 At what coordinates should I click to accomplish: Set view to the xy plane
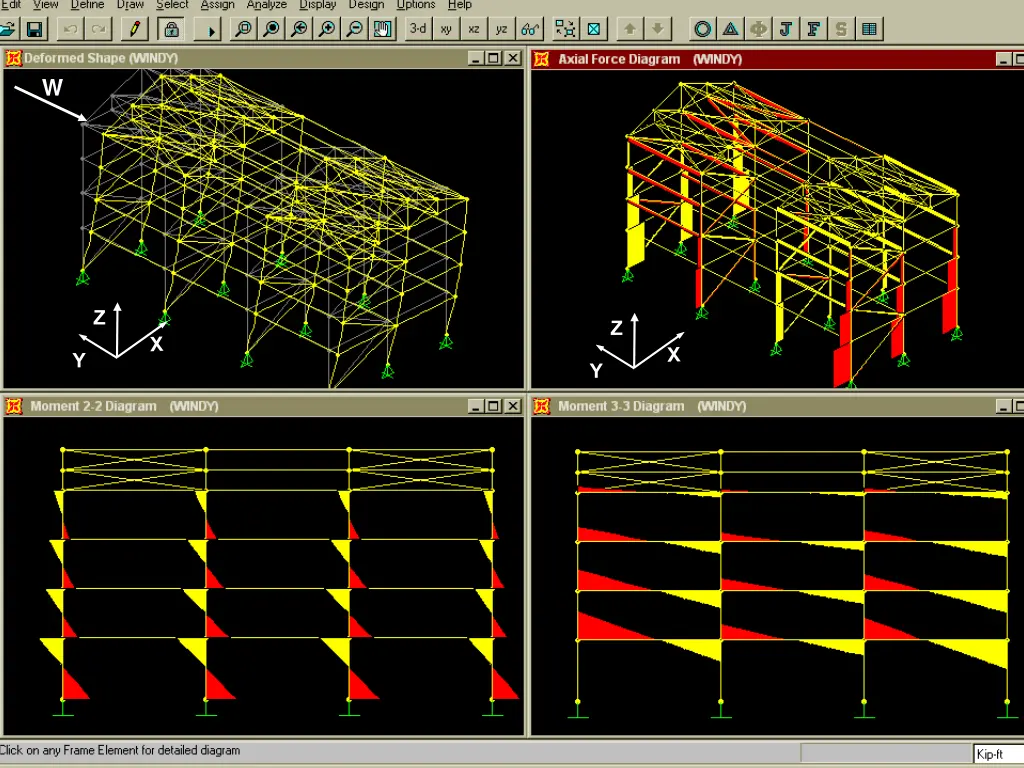click(446, 29)
